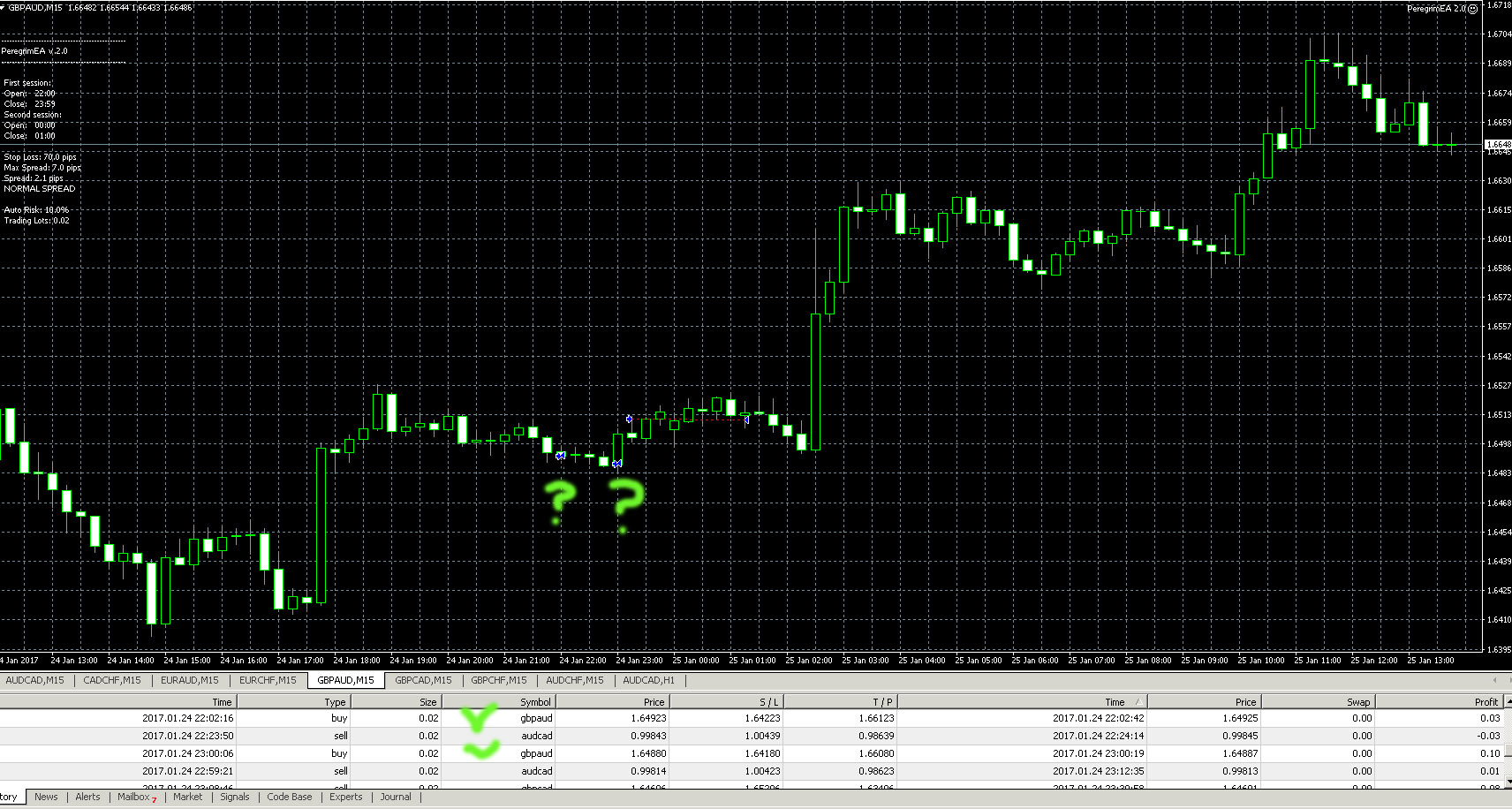The height and width of the screenshot is (809, 1512).
Task: Sort history by the Size column header
Action: (397, 702)
